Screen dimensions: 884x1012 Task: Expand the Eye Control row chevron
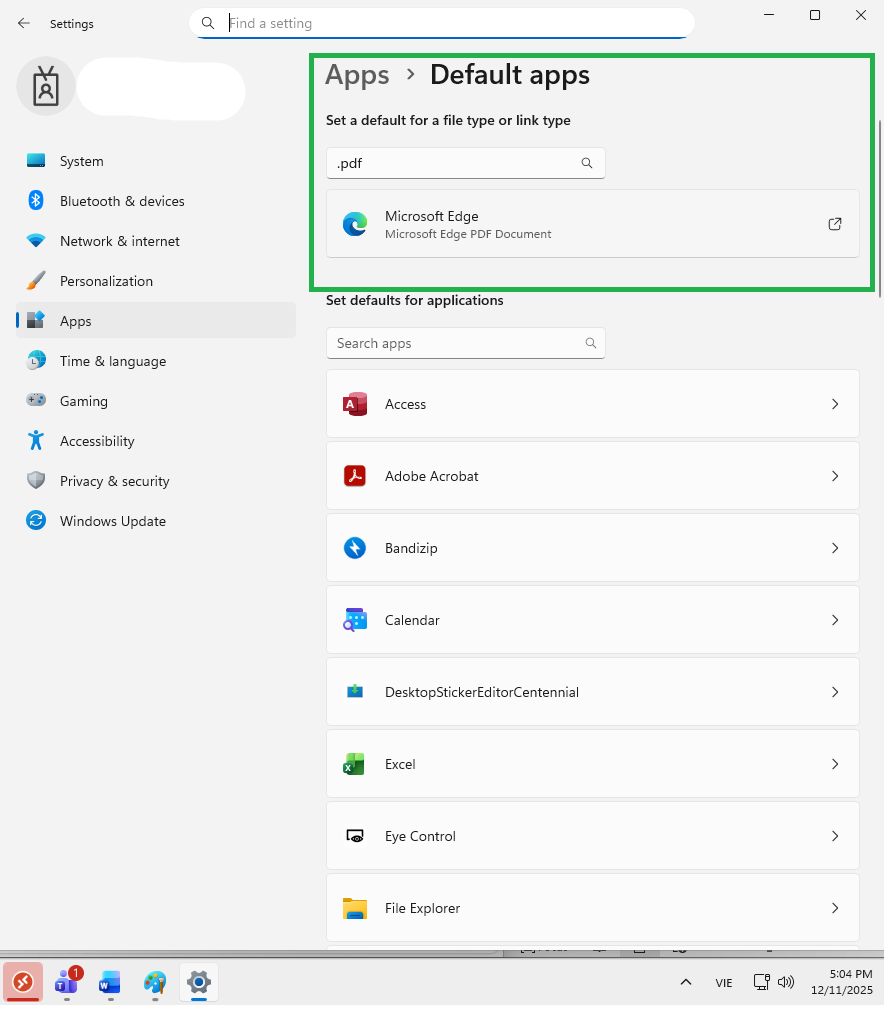click(x=835, y=836)
